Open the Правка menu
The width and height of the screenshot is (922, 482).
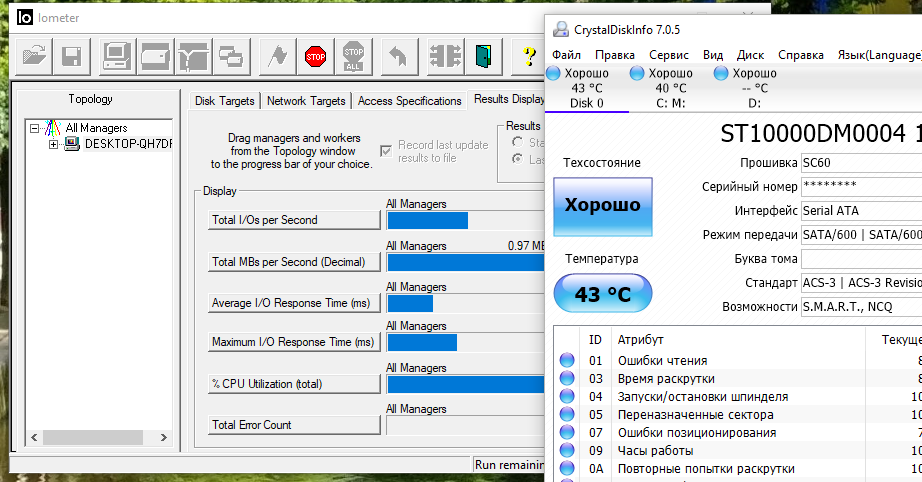pyautogui.click(x=614, y=55)
